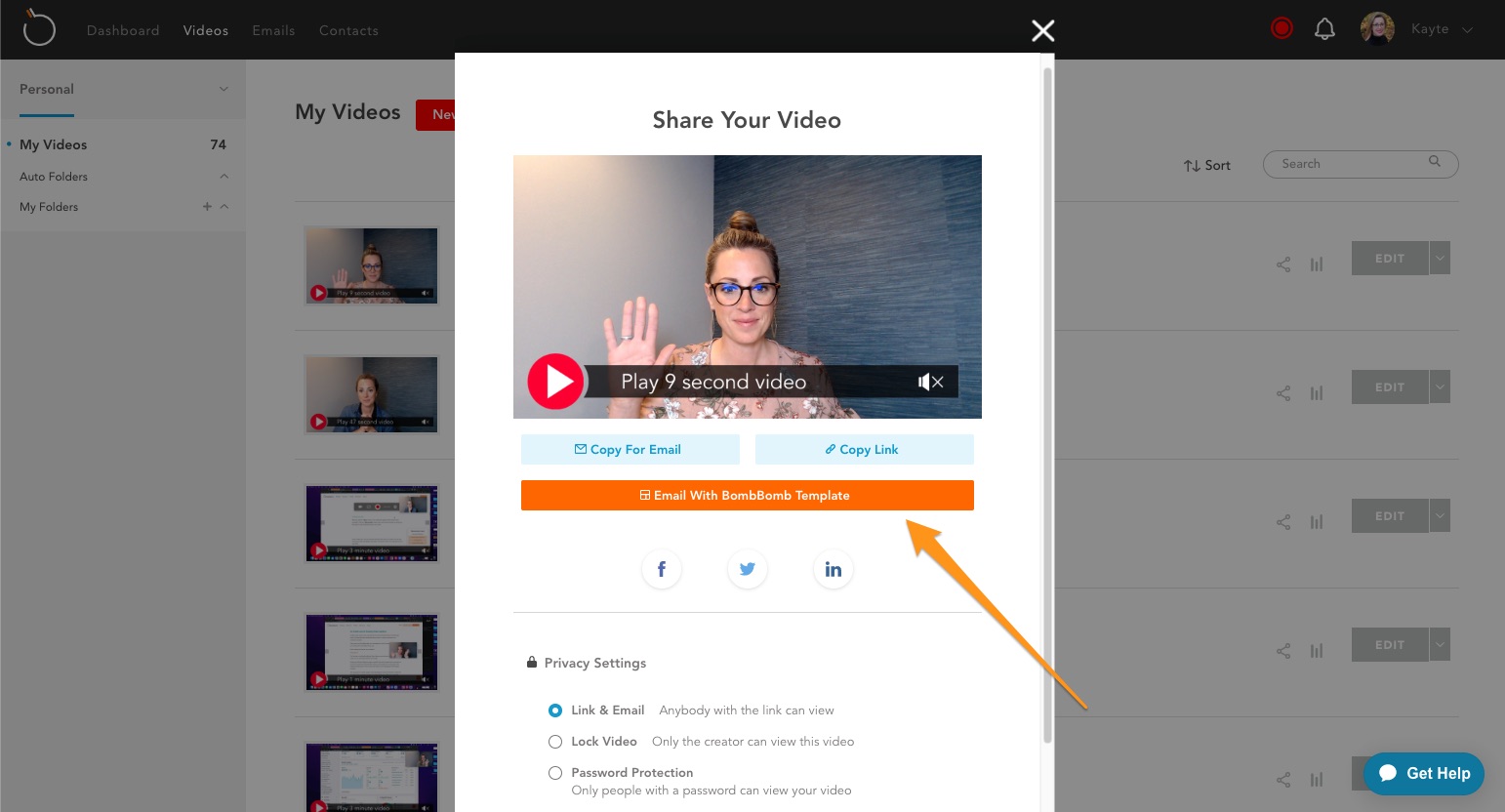The width and height of the screenshot is (1505, 812).
Task: Select Lock Video privacy option
Action: point(555,742)
